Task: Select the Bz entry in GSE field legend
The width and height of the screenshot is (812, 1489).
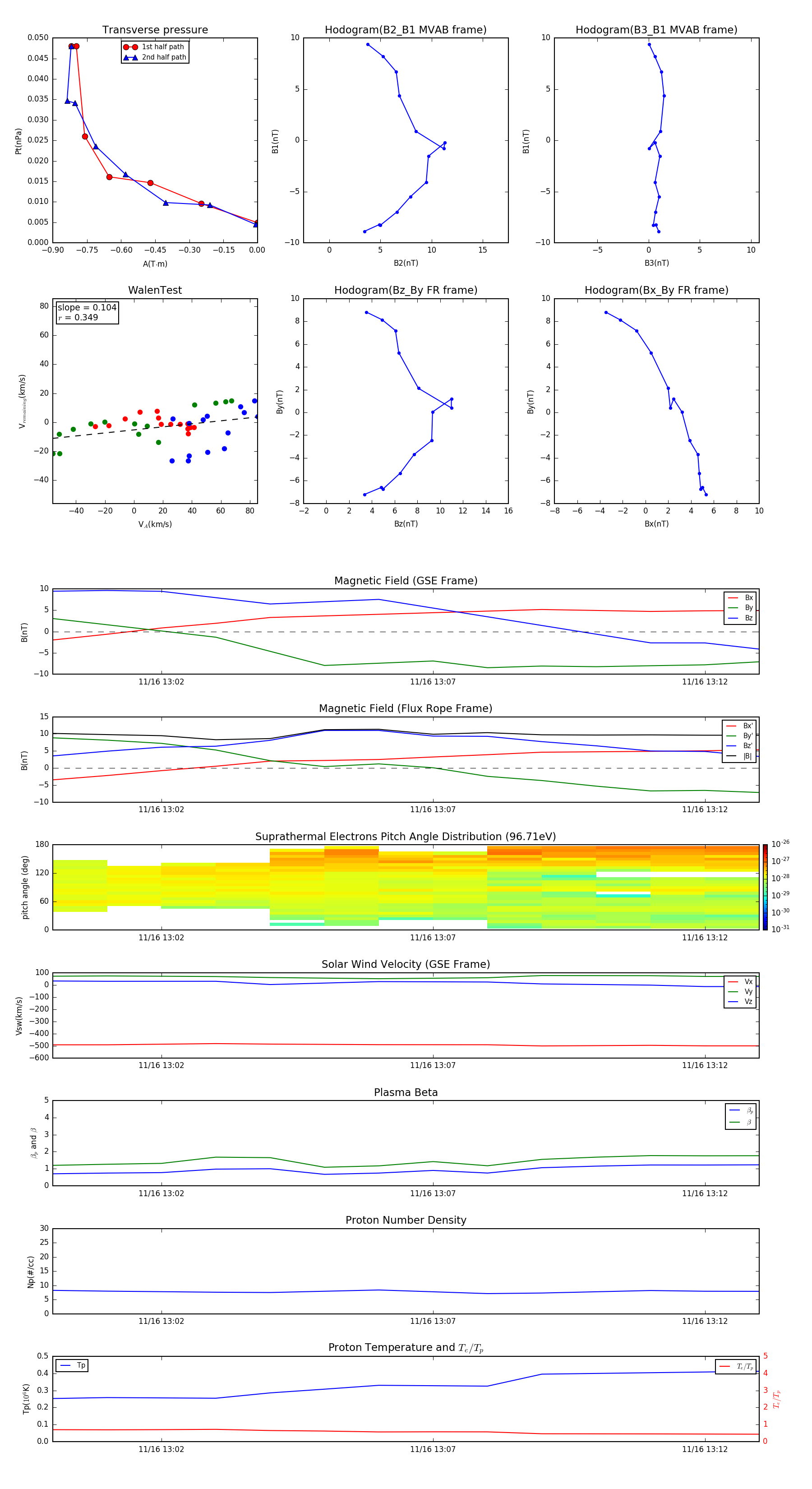Action: [x=740, y=618]
